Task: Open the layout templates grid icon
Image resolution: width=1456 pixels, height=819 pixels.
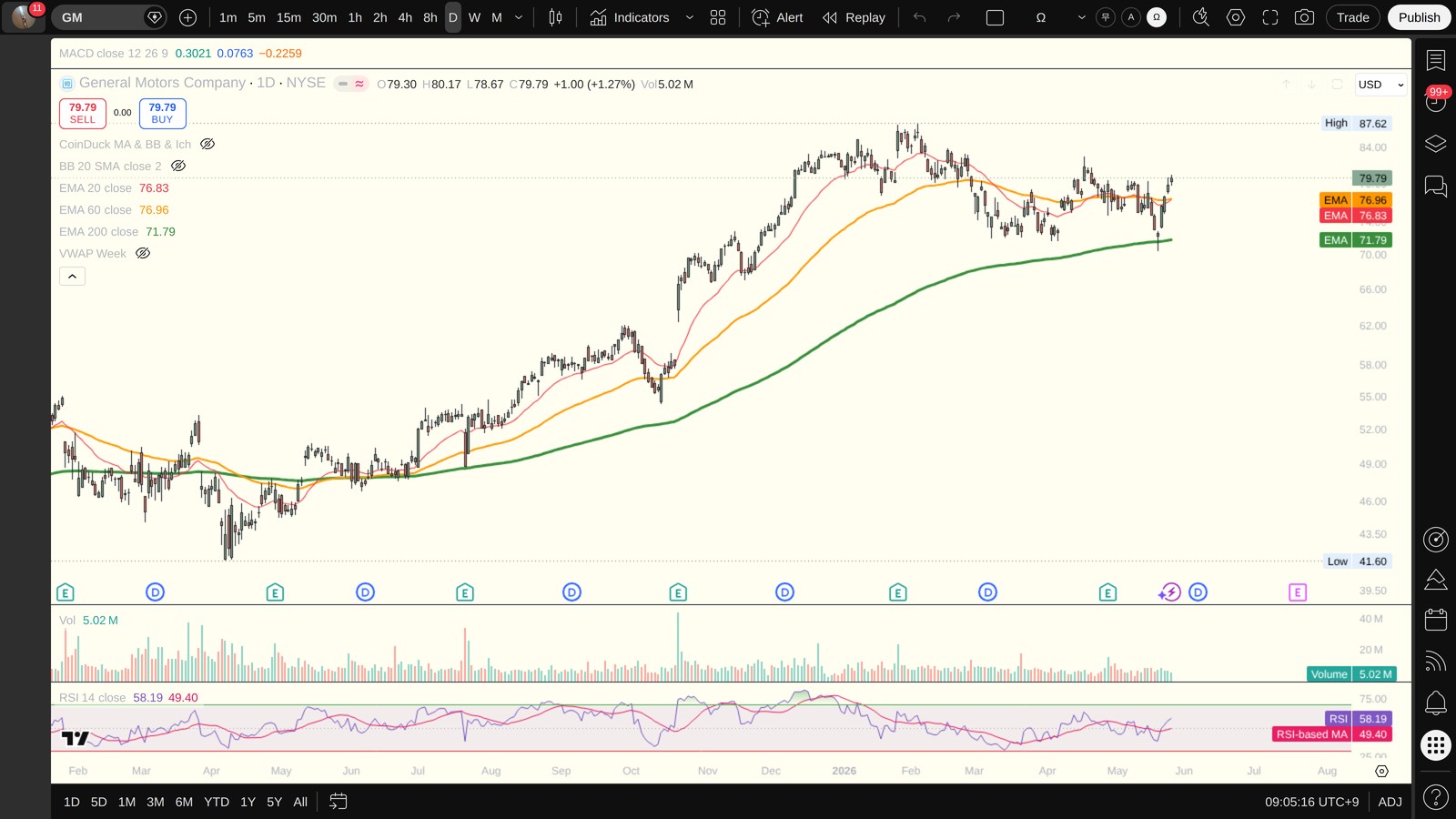Action: 718,17
